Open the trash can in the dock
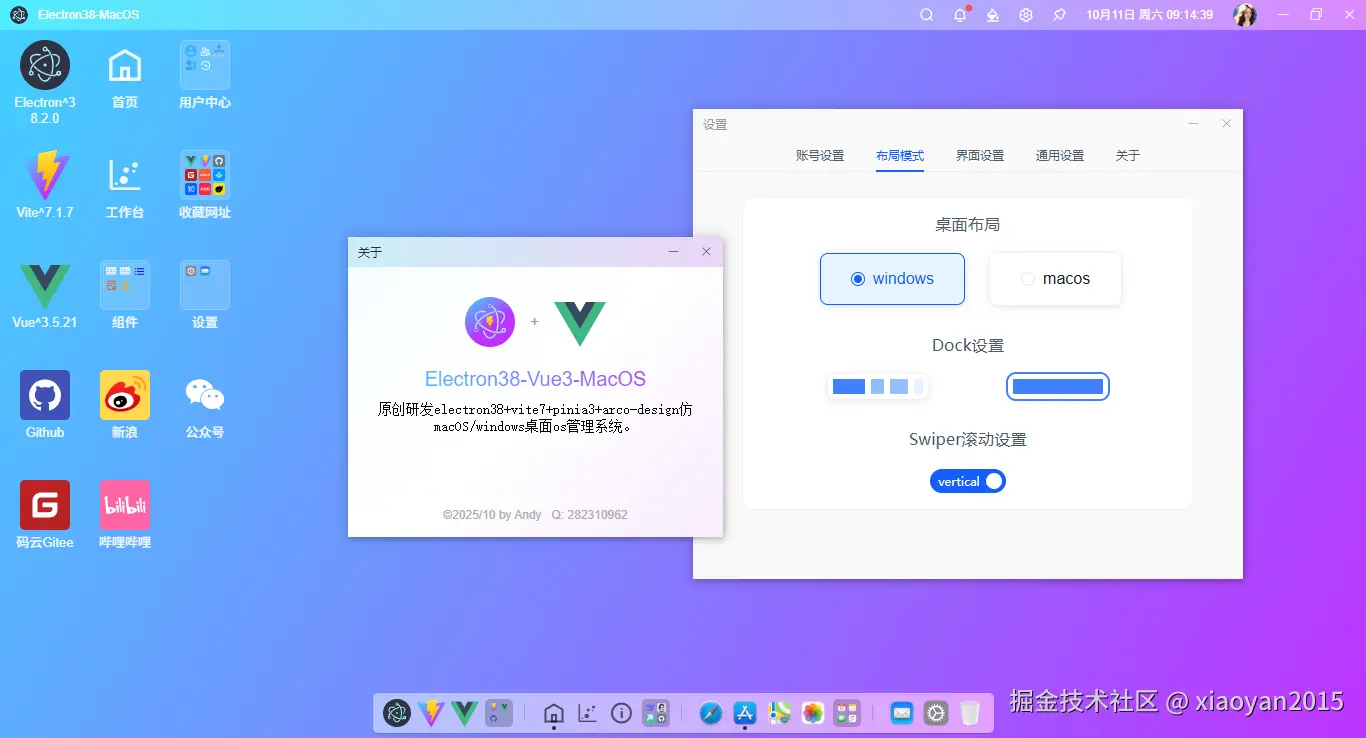The width and height of the screenshot is (1366, 738). coord(970,713)
